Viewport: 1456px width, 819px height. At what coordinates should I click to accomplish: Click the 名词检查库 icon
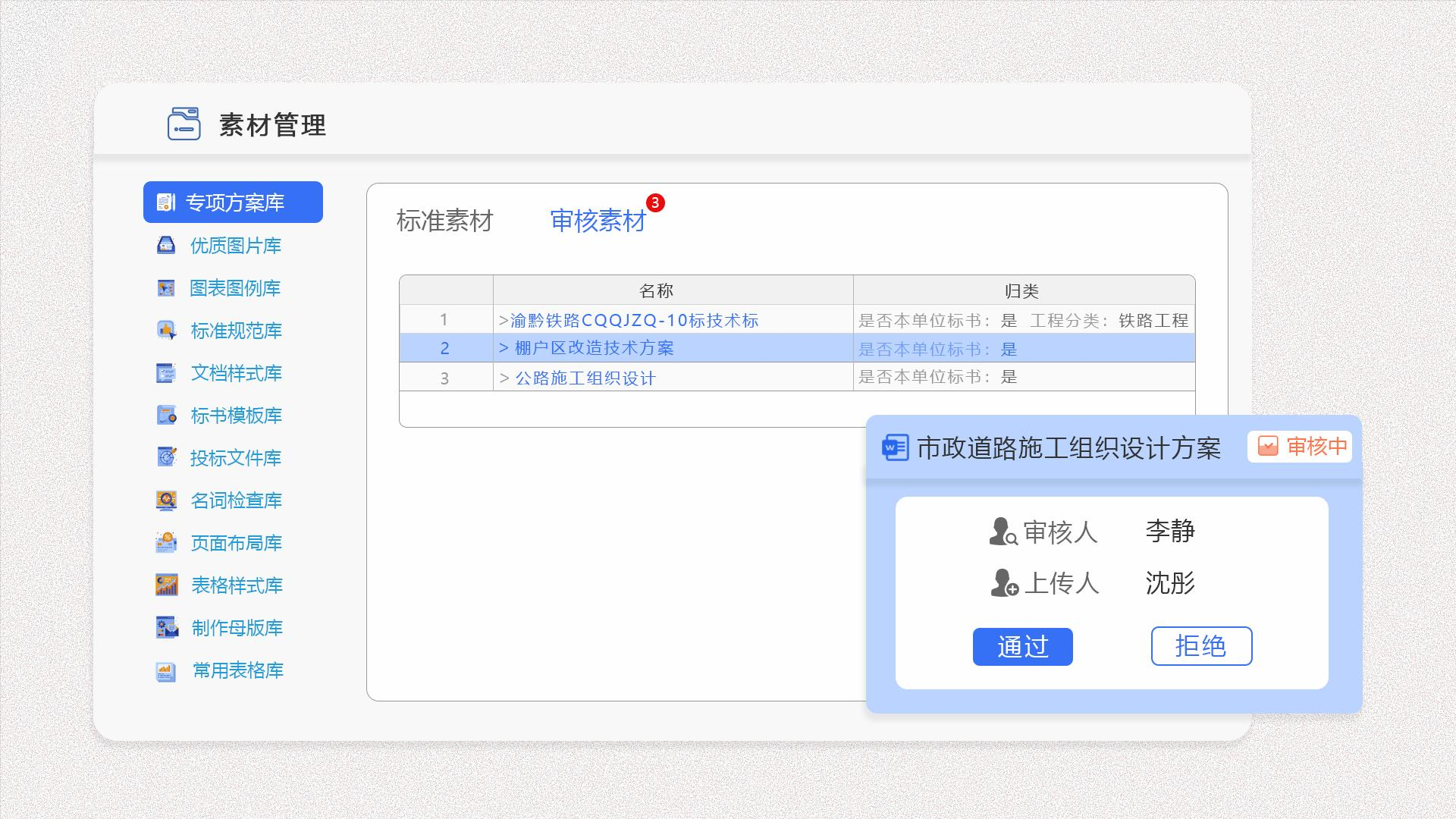coord(166,500)
